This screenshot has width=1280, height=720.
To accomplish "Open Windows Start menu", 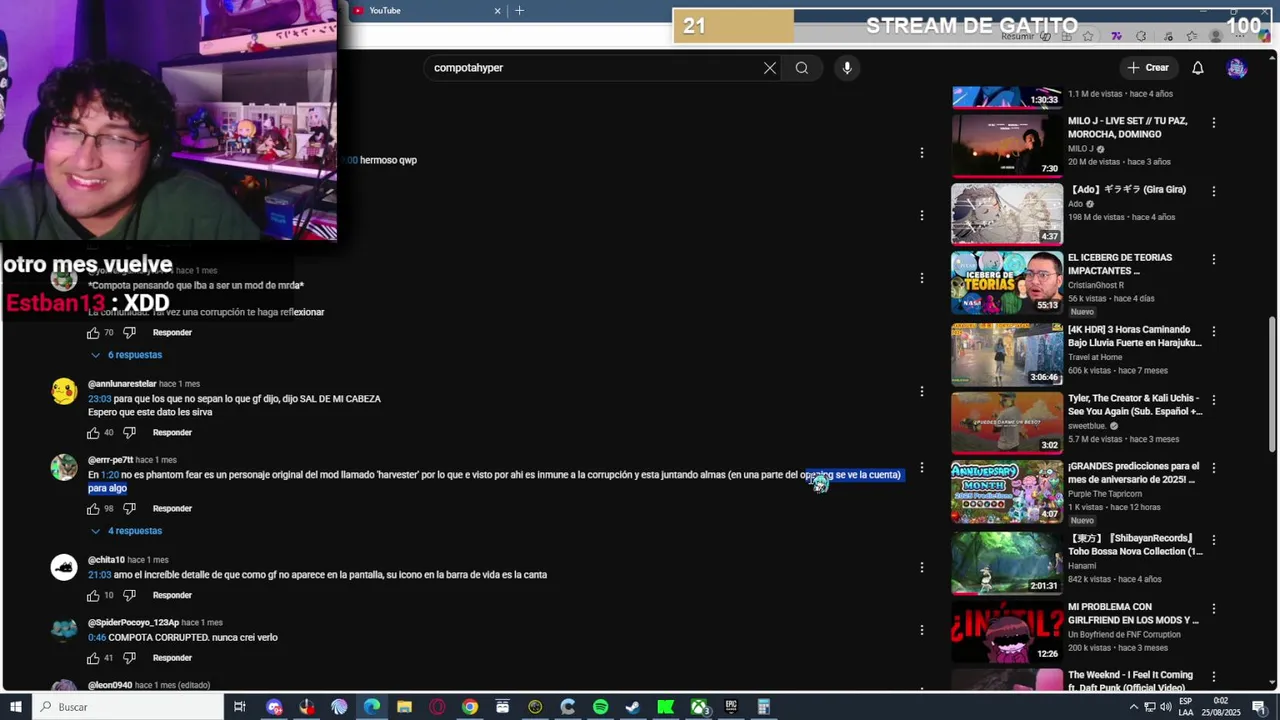I will (x=15, y=707).
